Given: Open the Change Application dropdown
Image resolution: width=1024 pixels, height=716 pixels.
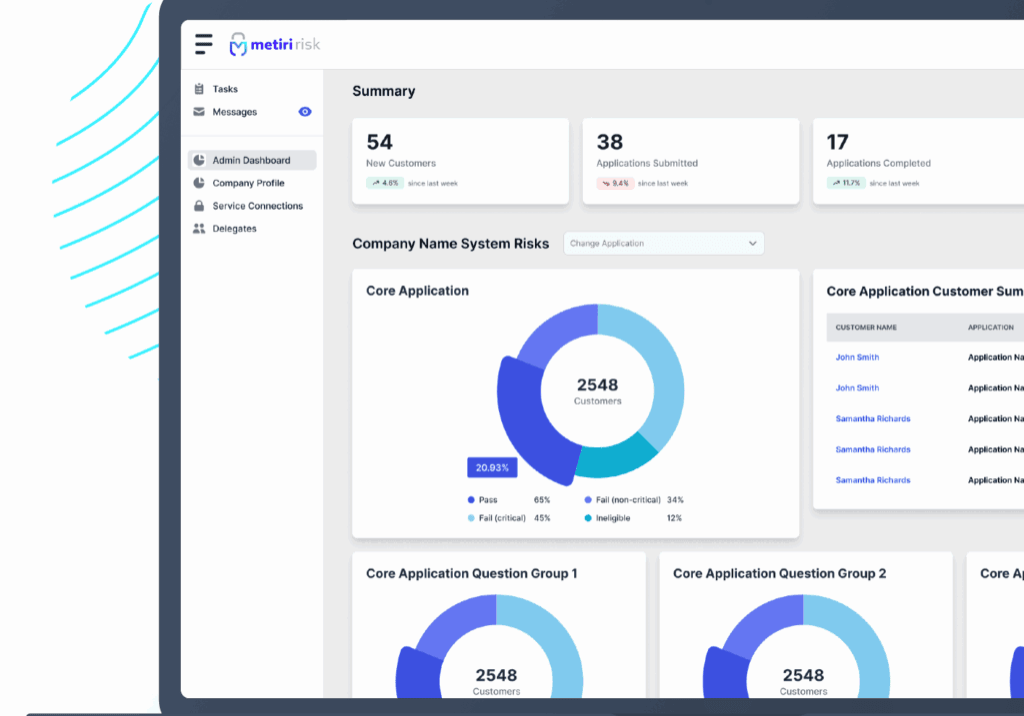Looking at the screenshot, I should click(664, 243).
